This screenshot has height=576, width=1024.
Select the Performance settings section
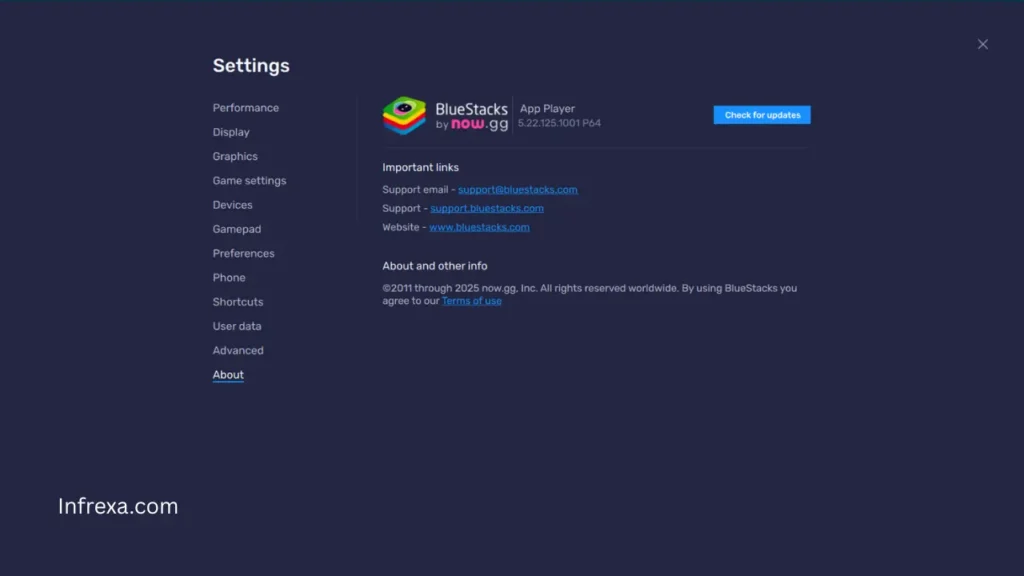[246, 107]
